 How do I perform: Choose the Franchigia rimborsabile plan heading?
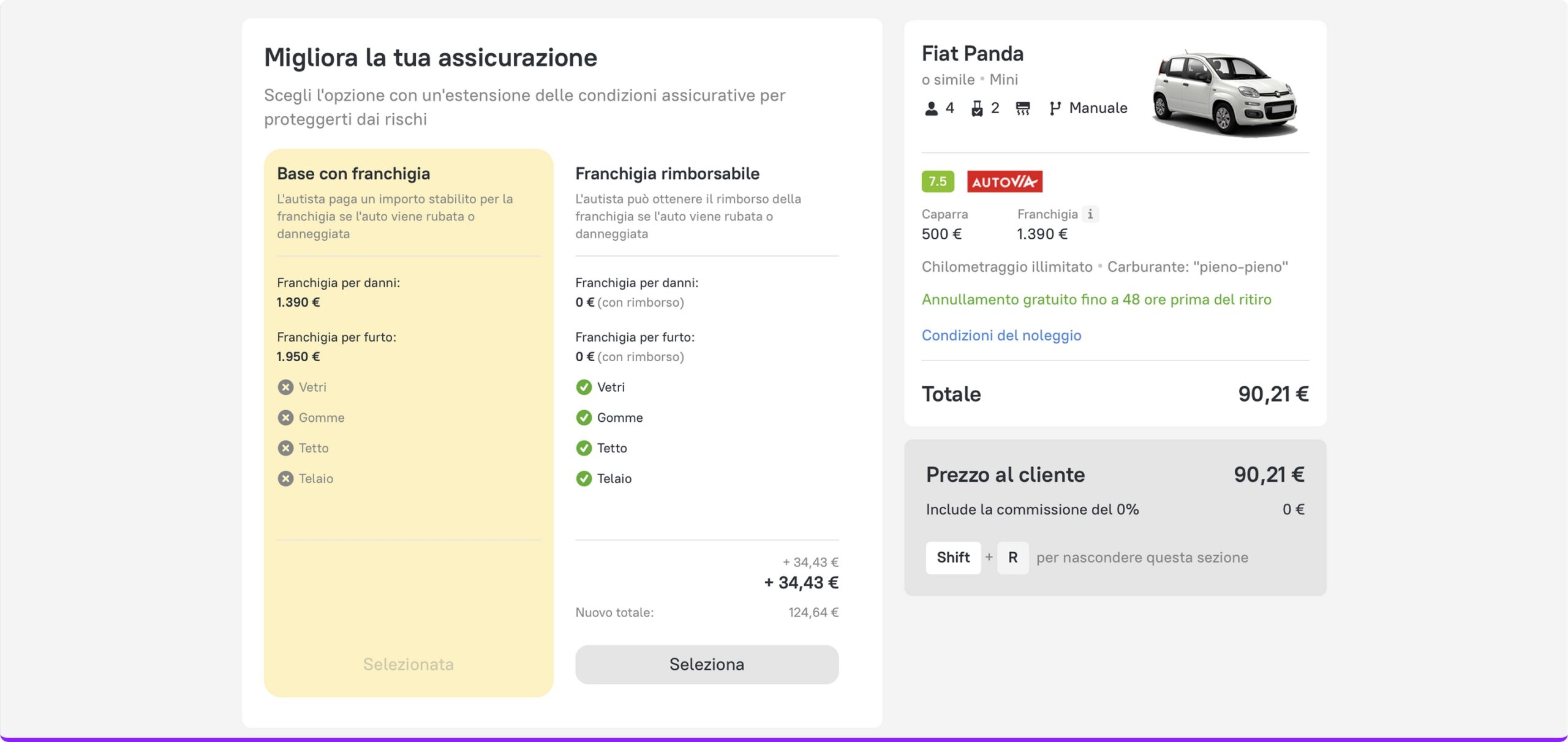[x=667, y=174]
